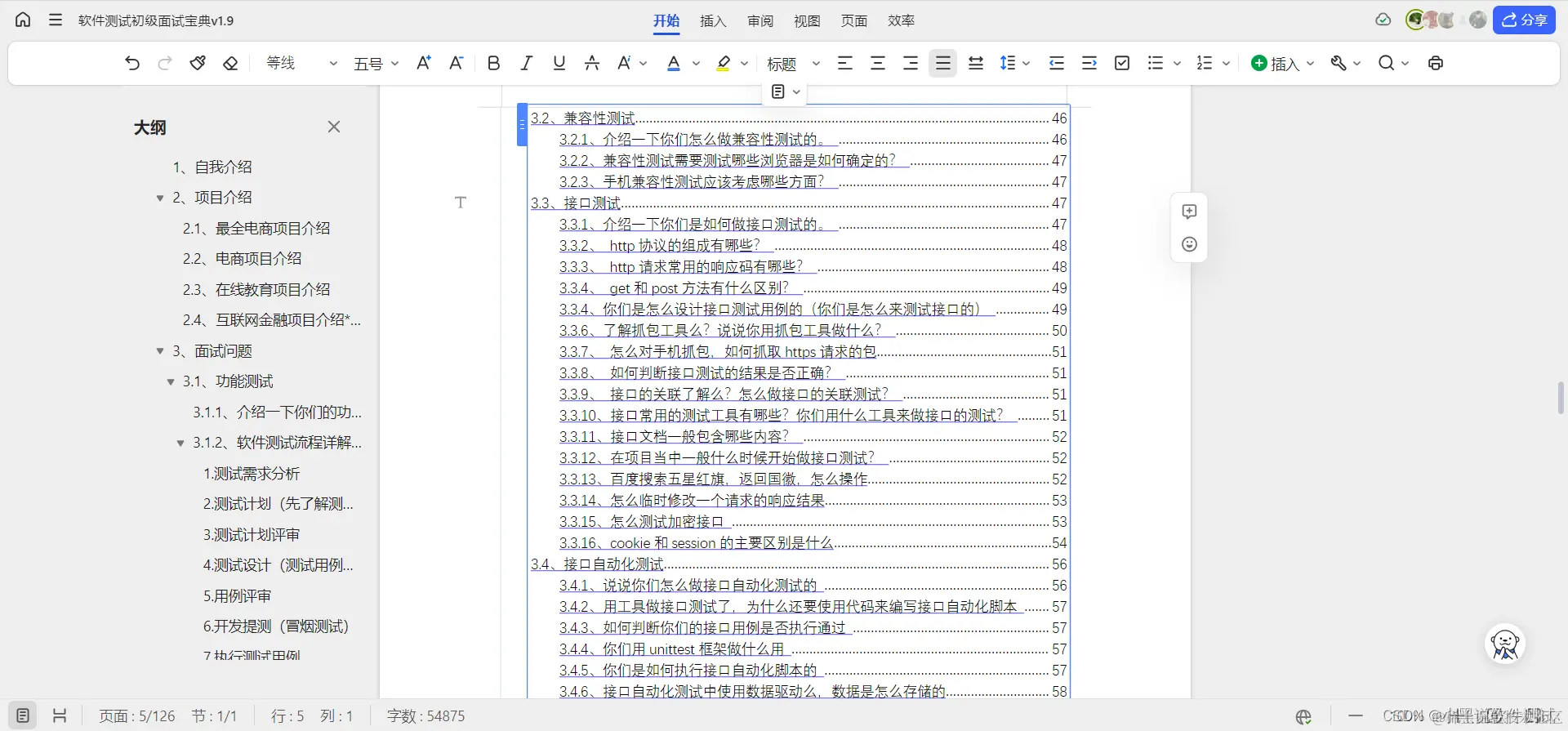1568x731 pixels.
Task: Open the font size dropdown 五号
Action: point(376,63)
